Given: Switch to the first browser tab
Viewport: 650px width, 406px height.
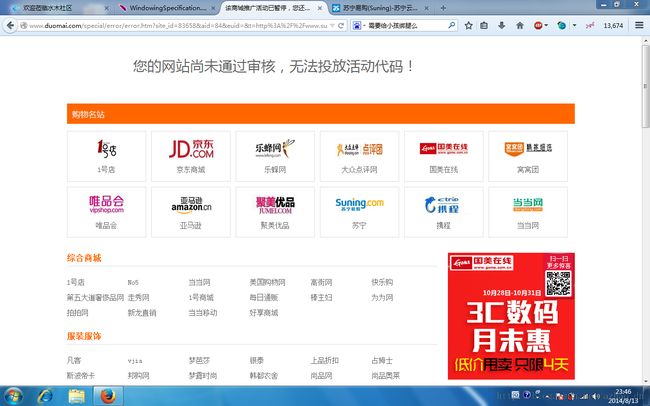Looking at the screenshot, I should 59,8.
